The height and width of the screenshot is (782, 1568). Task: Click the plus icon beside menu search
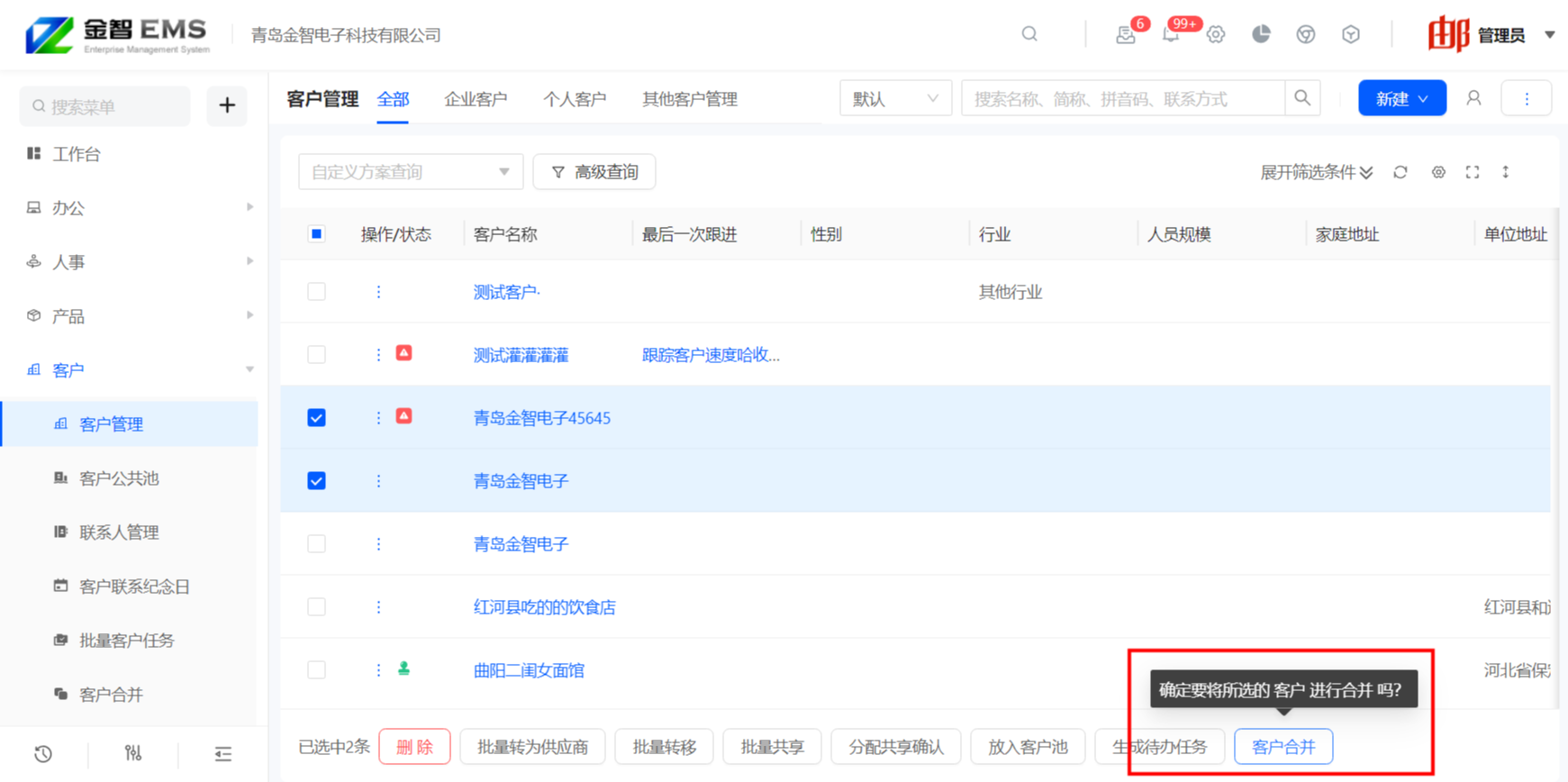pyautogui.click(x=227, y=106)
